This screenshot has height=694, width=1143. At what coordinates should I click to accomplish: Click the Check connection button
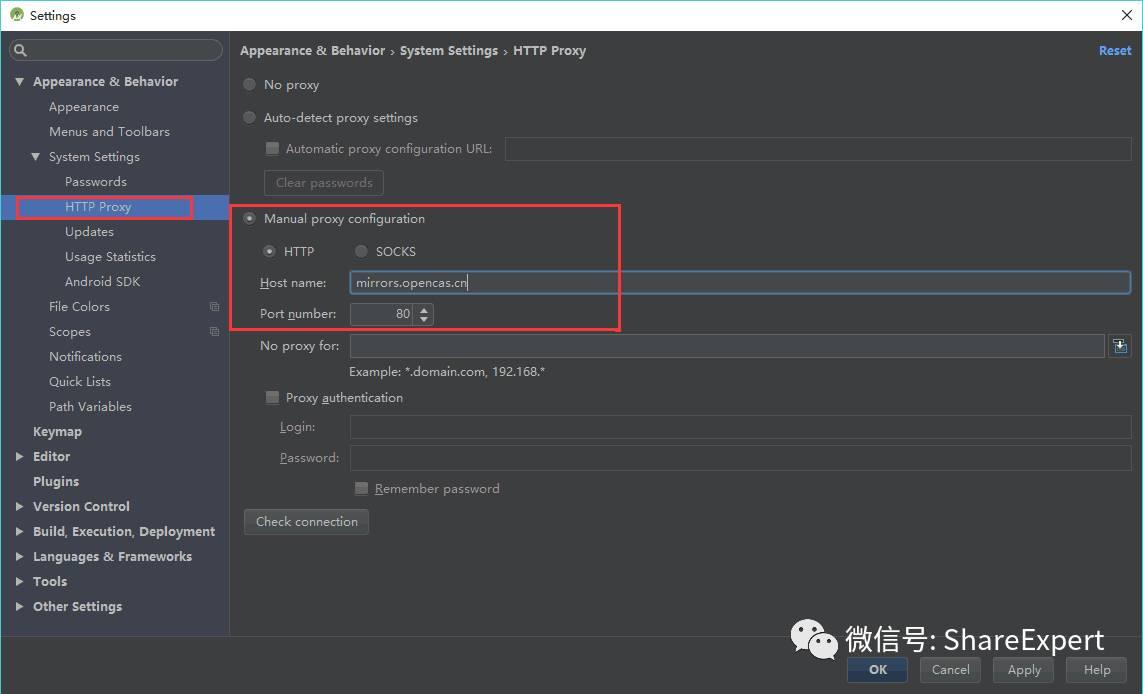[x=306, y=522]
